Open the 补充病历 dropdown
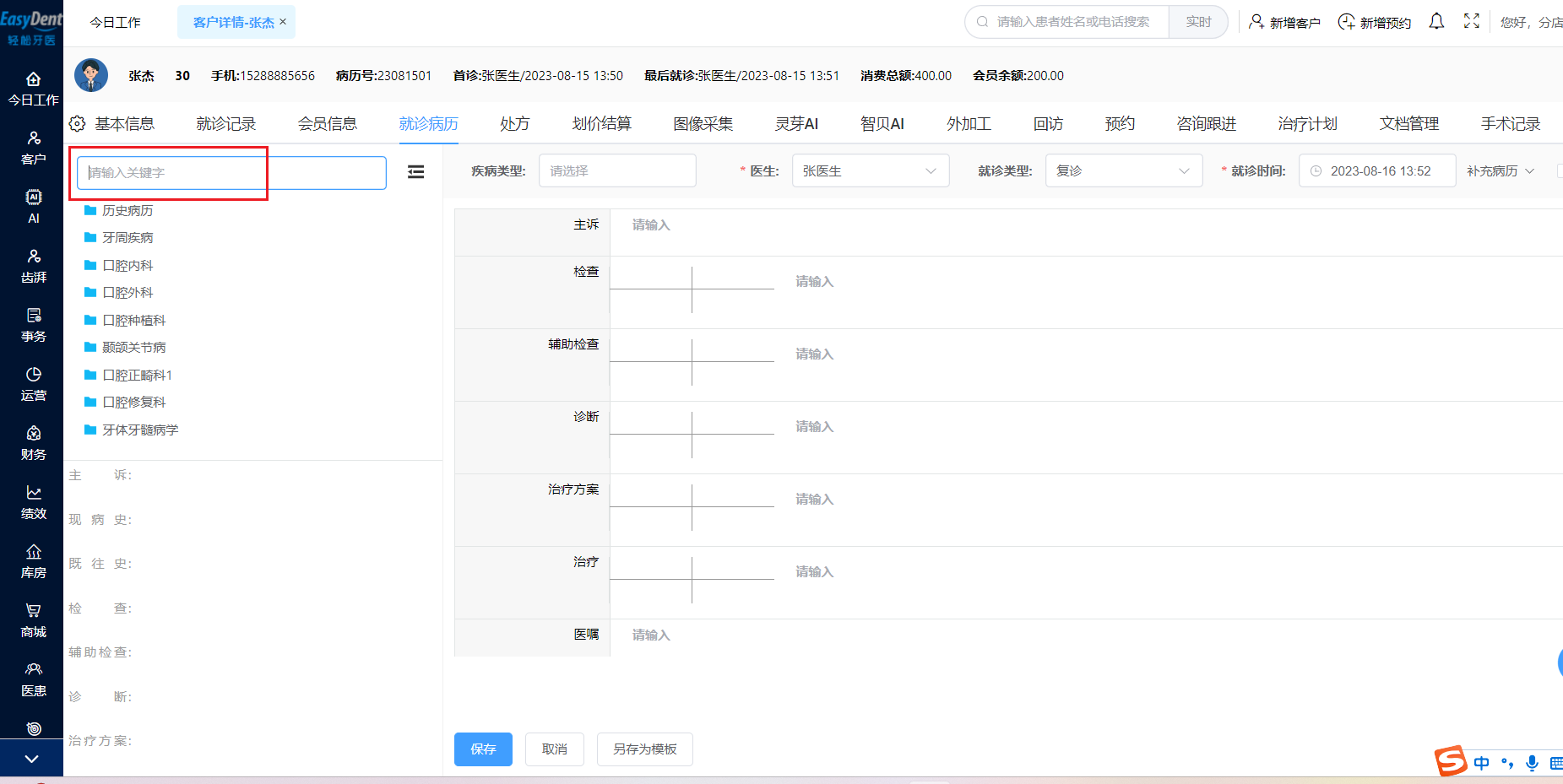The image size is (1563, 784). click(1501, 171)
